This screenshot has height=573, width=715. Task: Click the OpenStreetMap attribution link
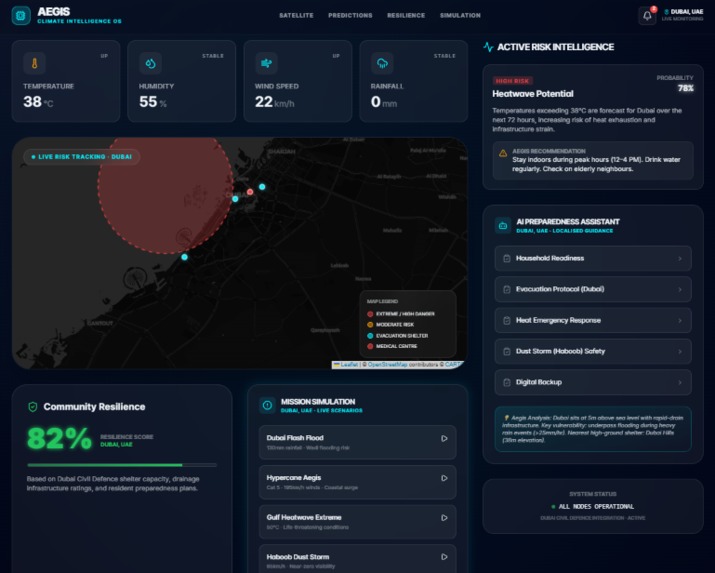click(387, 365)
